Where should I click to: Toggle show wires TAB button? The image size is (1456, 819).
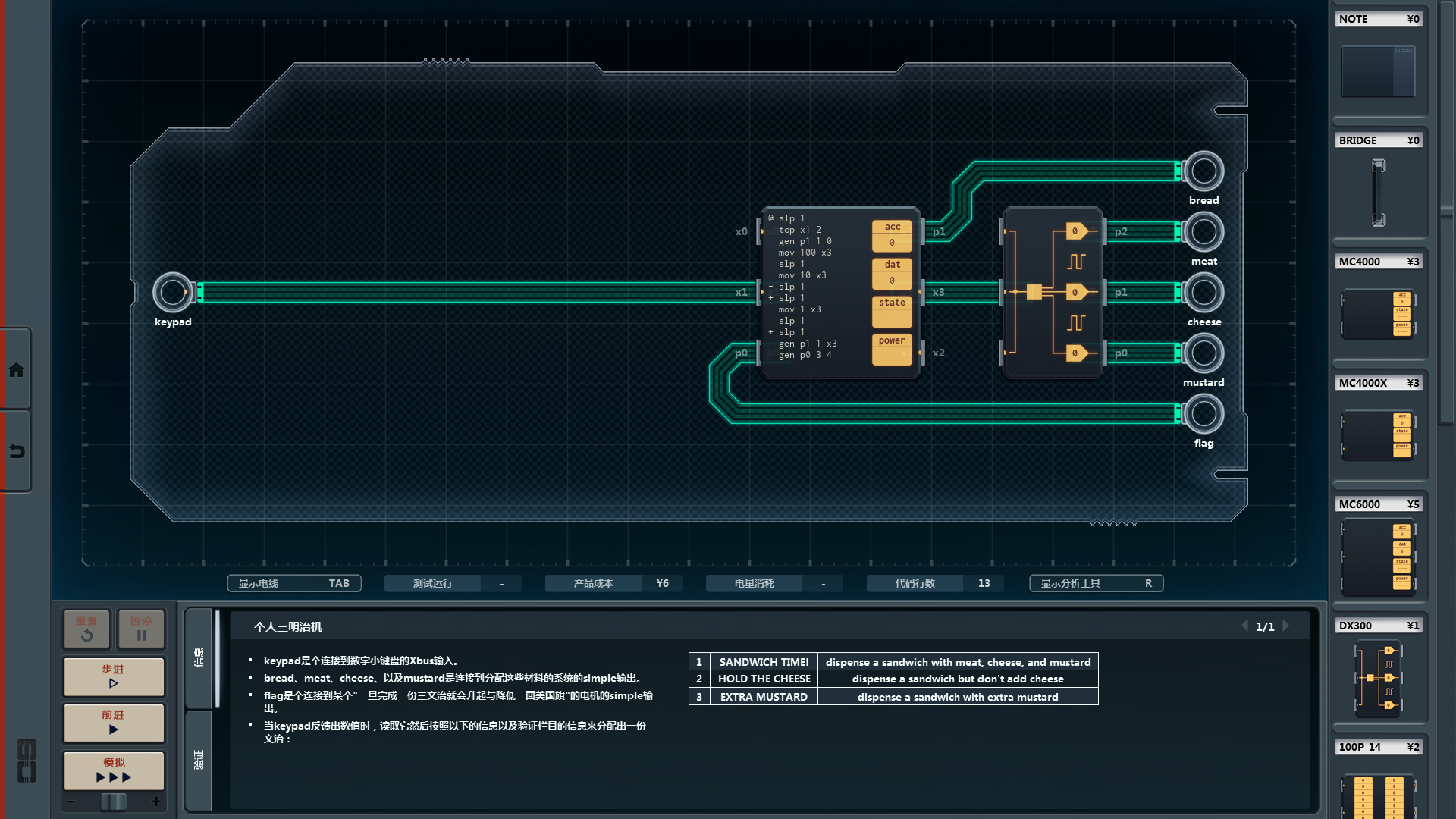(x=293, y=583)
